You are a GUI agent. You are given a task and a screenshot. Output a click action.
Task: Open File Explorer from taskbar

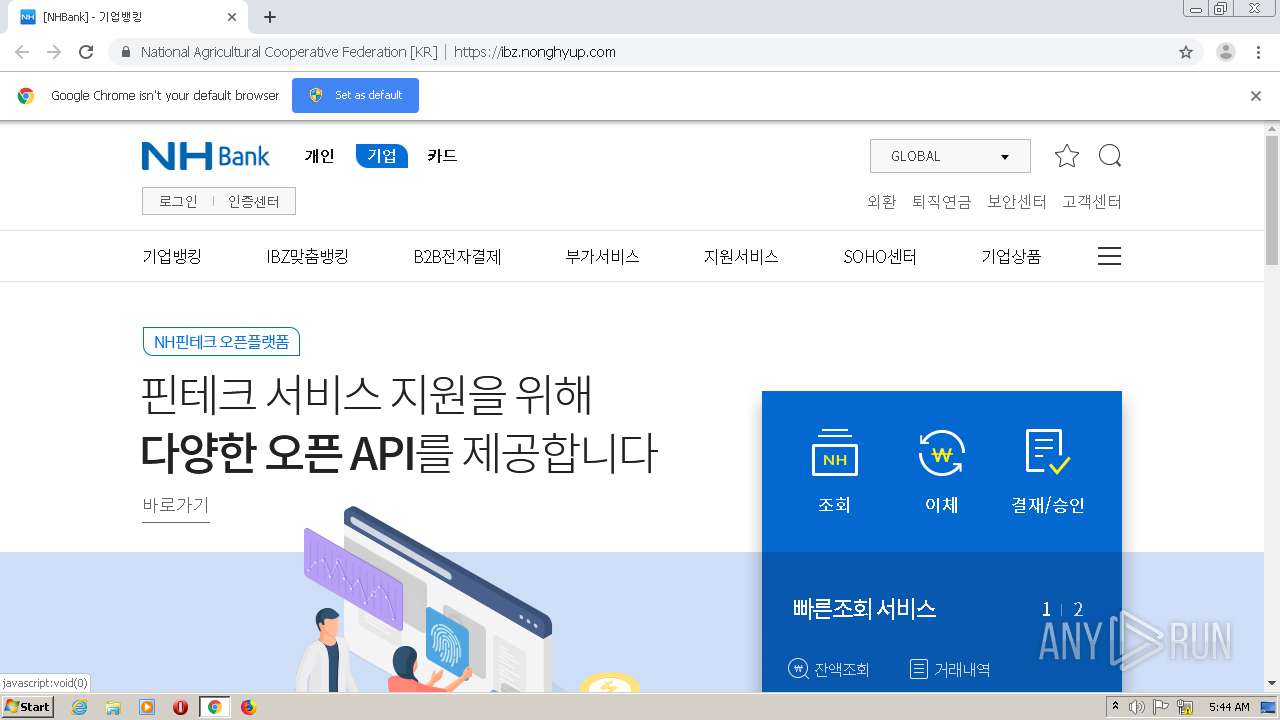(x=113, y=707)
